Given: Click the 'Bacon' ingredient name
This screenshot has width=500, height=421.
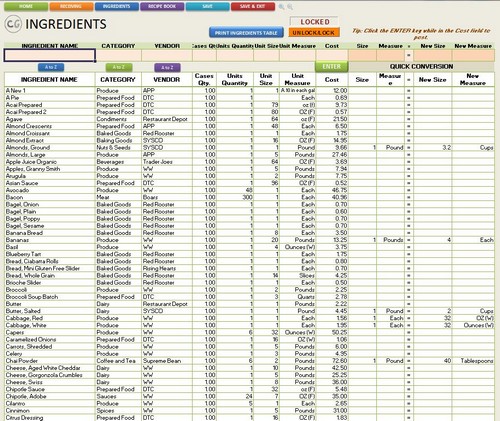Looking at the screenshot, I should [14, 197].
